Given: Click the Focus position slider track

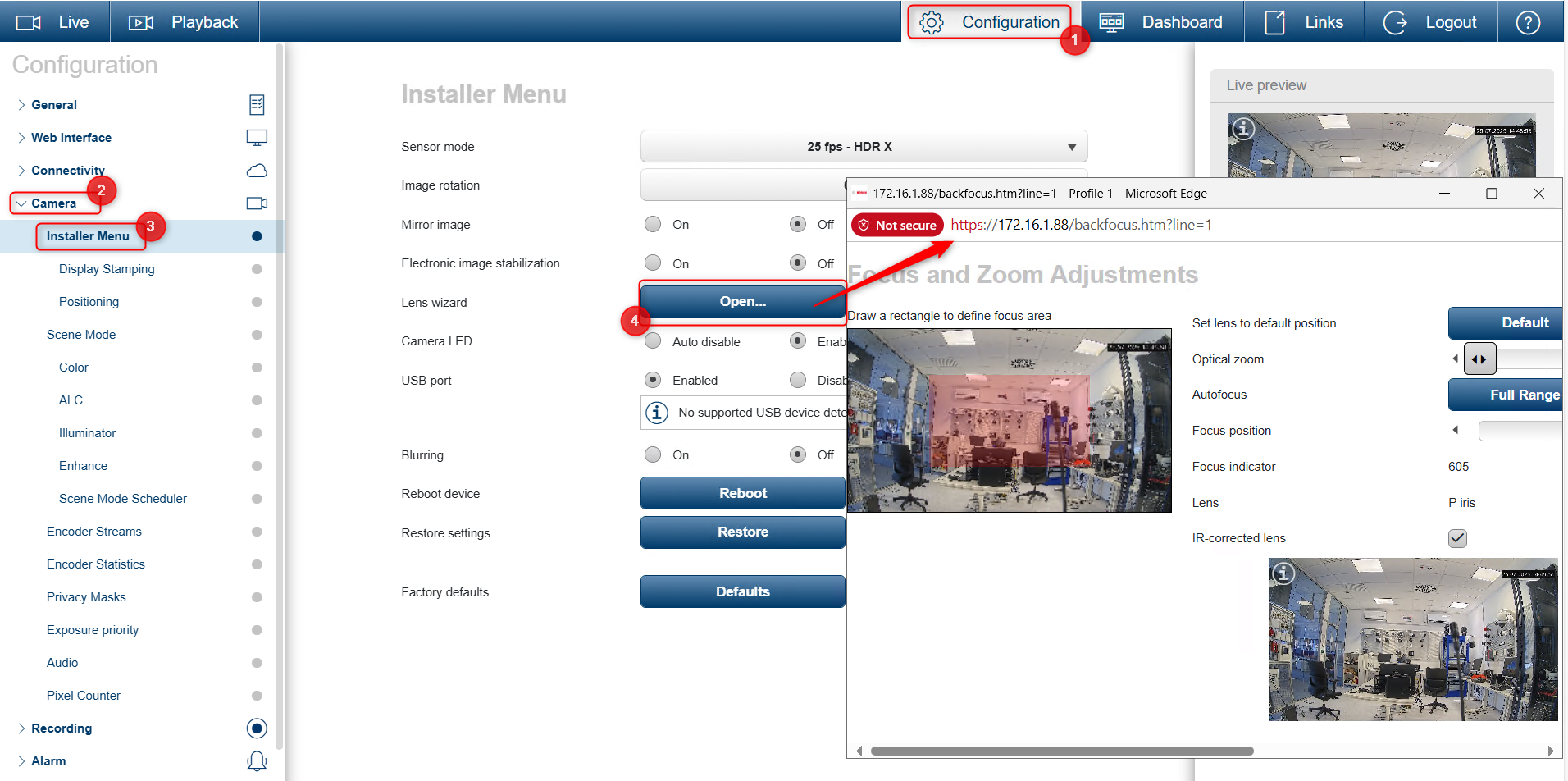Looking at the screenshot, I should click(x=1520, y=431).
